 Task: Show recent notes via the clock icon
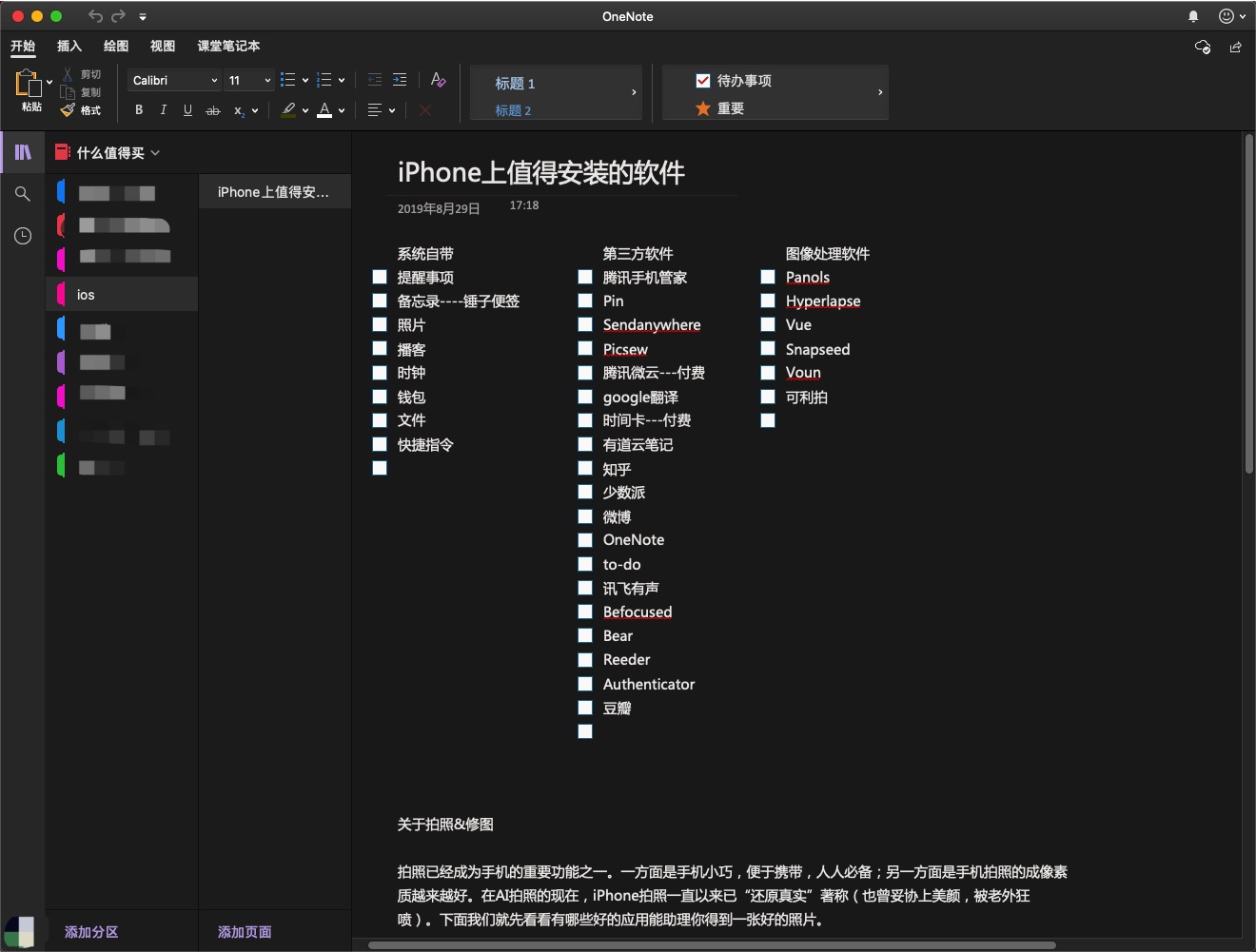(22, 236)
